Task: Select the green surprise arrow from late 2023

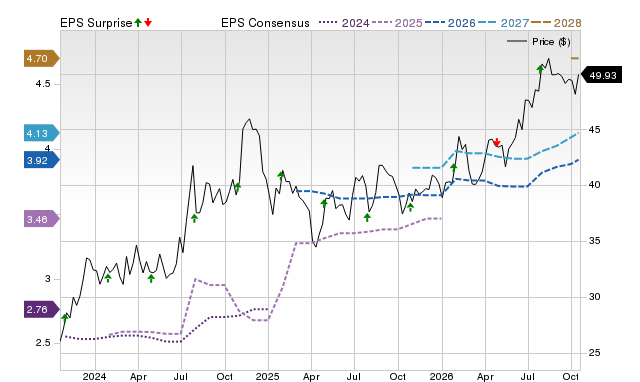Action: coord(64,318)
